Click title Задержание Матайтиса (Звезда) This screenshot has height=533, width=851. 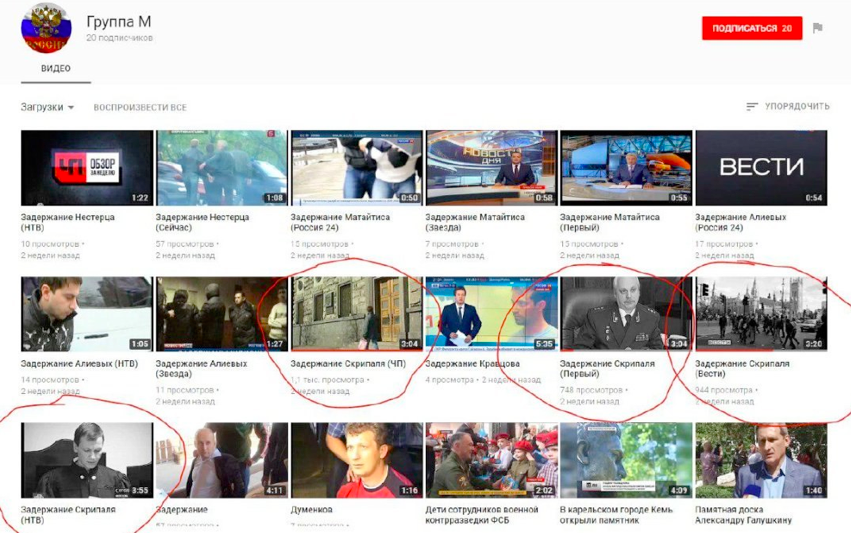tap(475, 222)
